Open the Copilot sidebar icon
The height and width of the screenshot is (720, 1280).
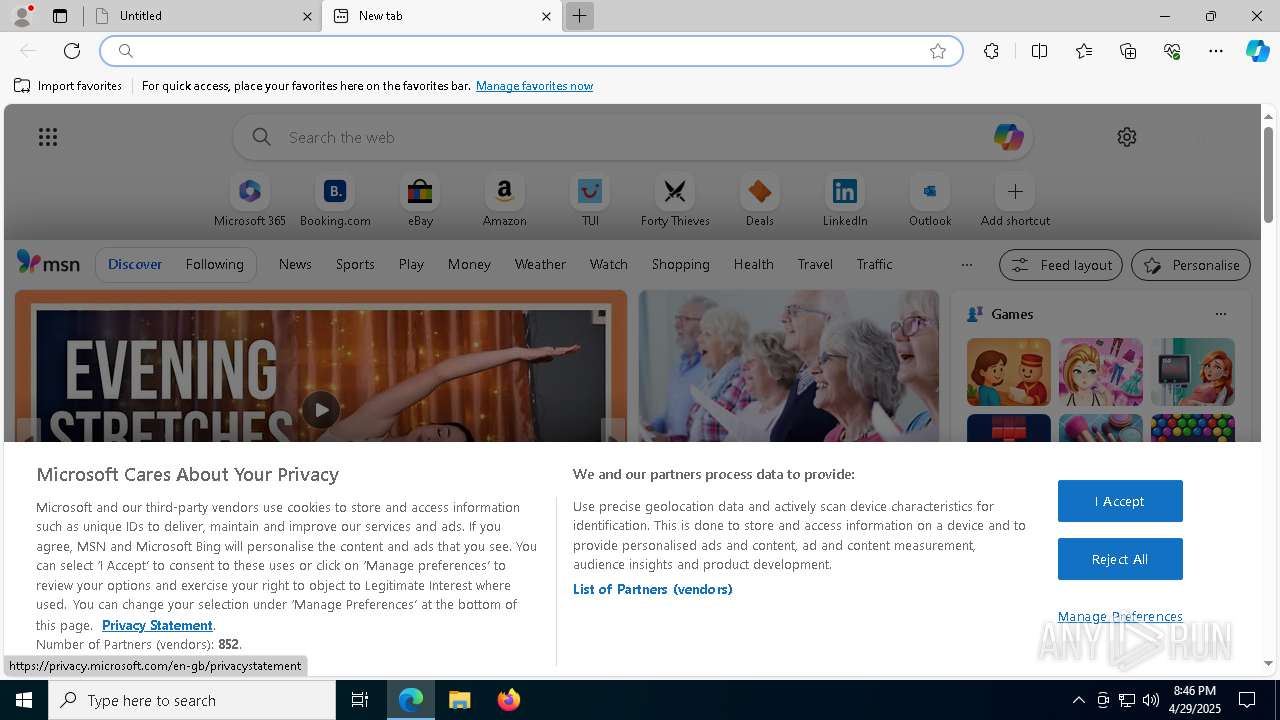click(x=1257, y=51)
